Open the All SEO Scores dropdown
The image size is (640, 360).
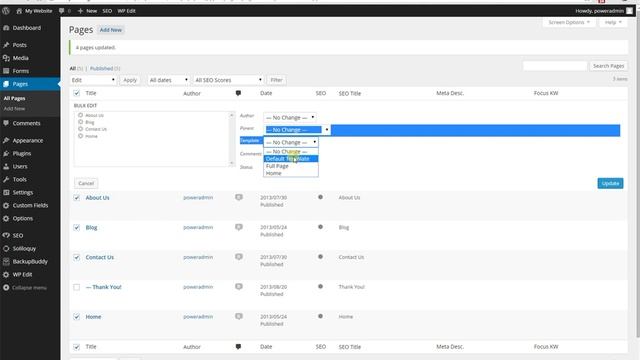pyautogui.click(x=228, y=80)
